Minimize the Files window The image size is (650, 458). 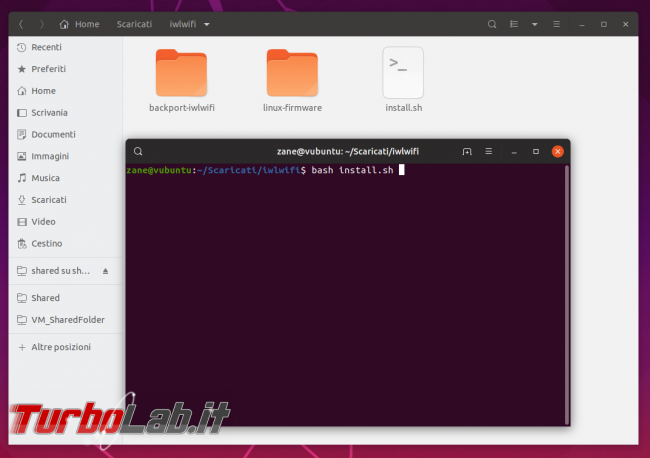tap(582, 25)
